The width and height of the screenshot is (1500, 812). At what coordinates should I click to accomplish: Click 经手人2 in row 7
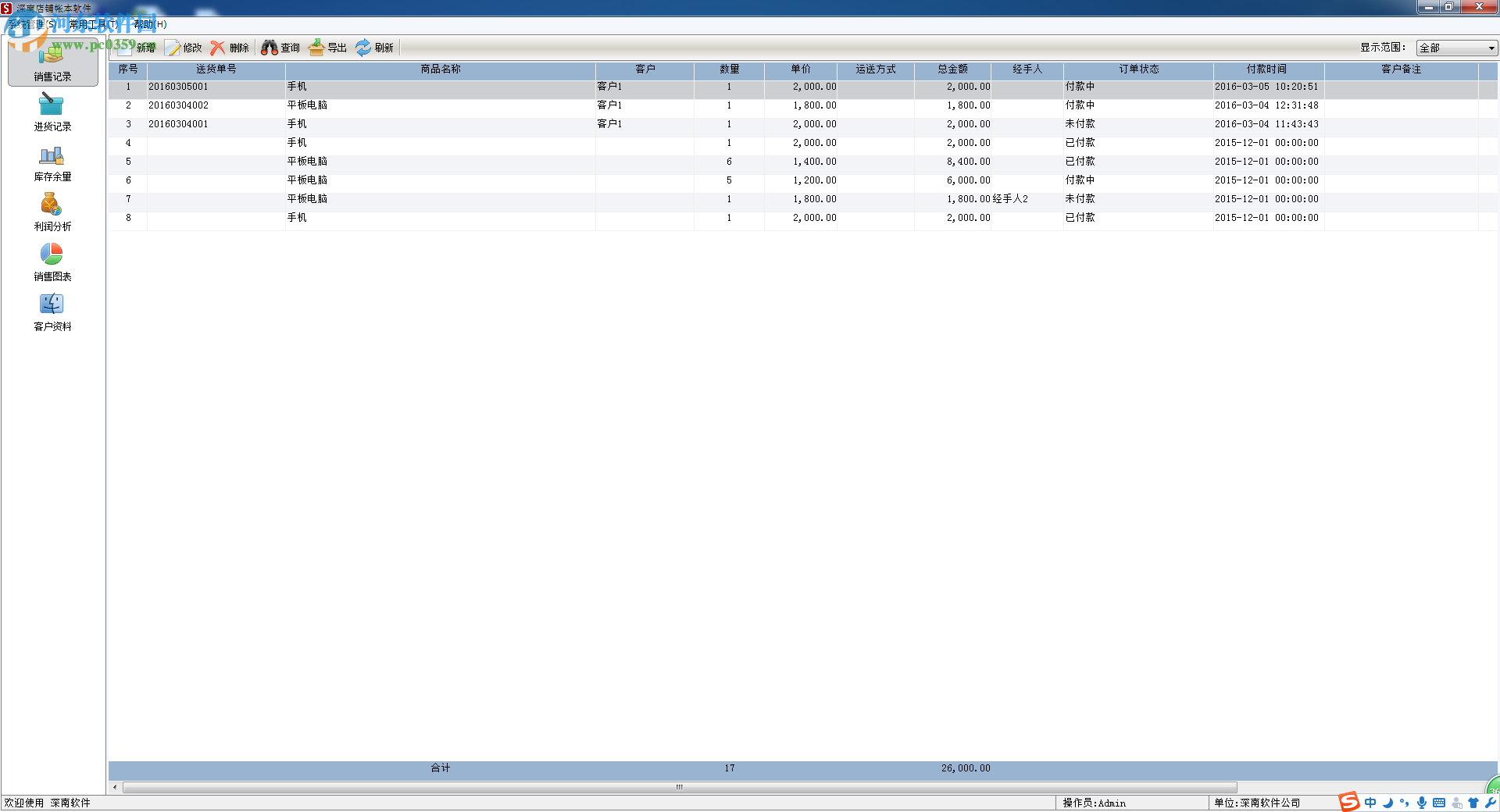click(1010, 199)
